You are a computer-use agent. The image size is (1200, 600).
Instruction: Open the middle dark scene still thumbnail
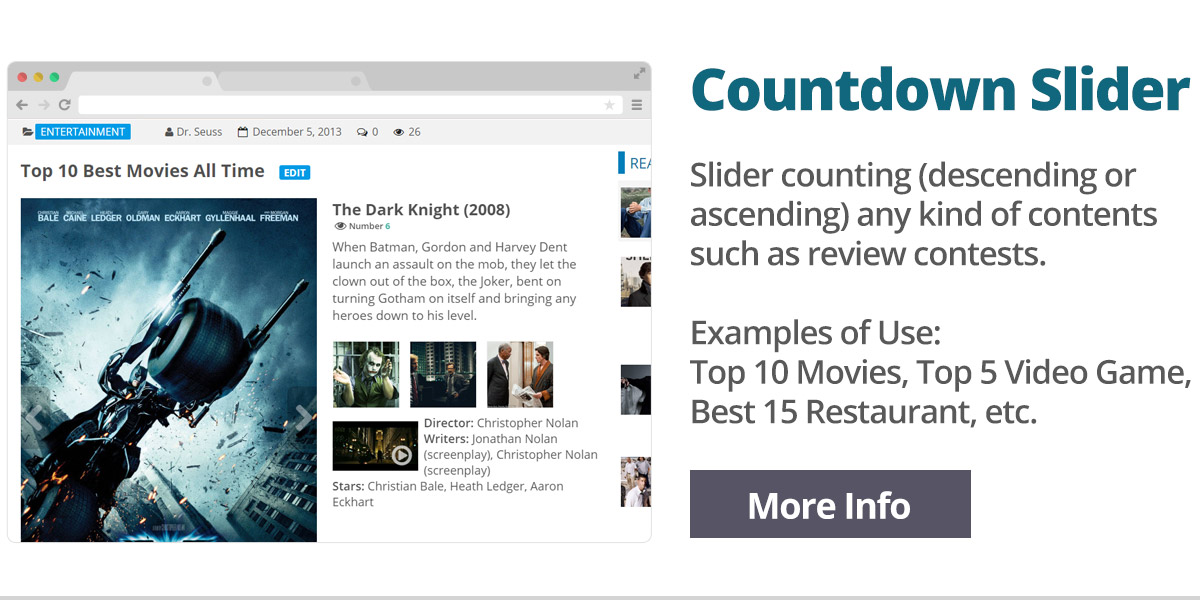pyautogui.click(x=443, y=374)
